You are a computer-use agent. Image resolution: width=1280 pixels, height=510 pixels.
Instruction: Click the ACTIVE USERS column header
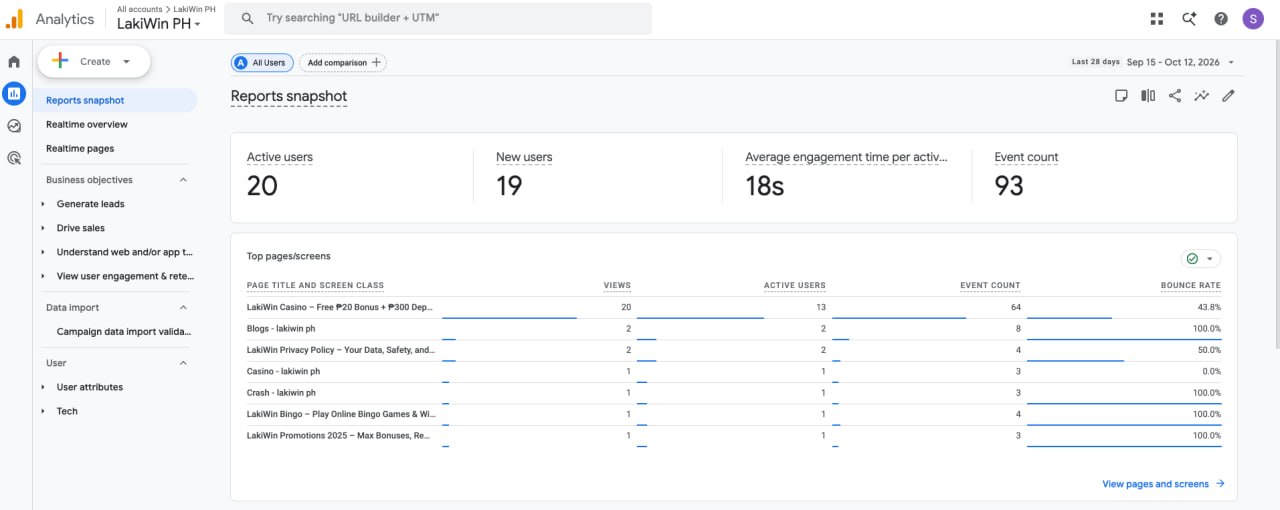pyautogui.click(x=795, y=286)
